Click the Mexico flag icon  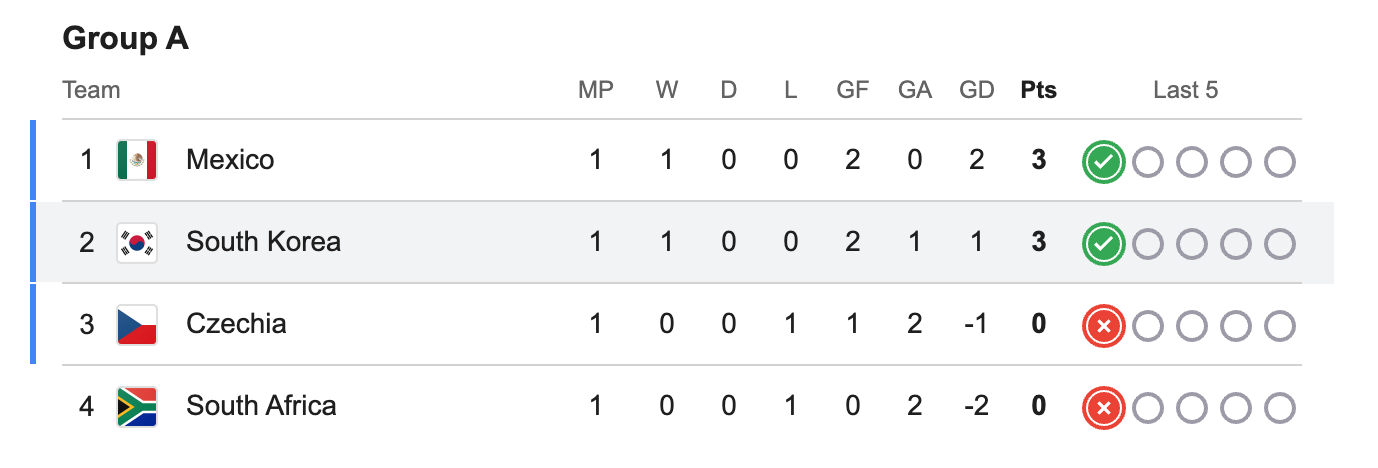pos(137,160)
